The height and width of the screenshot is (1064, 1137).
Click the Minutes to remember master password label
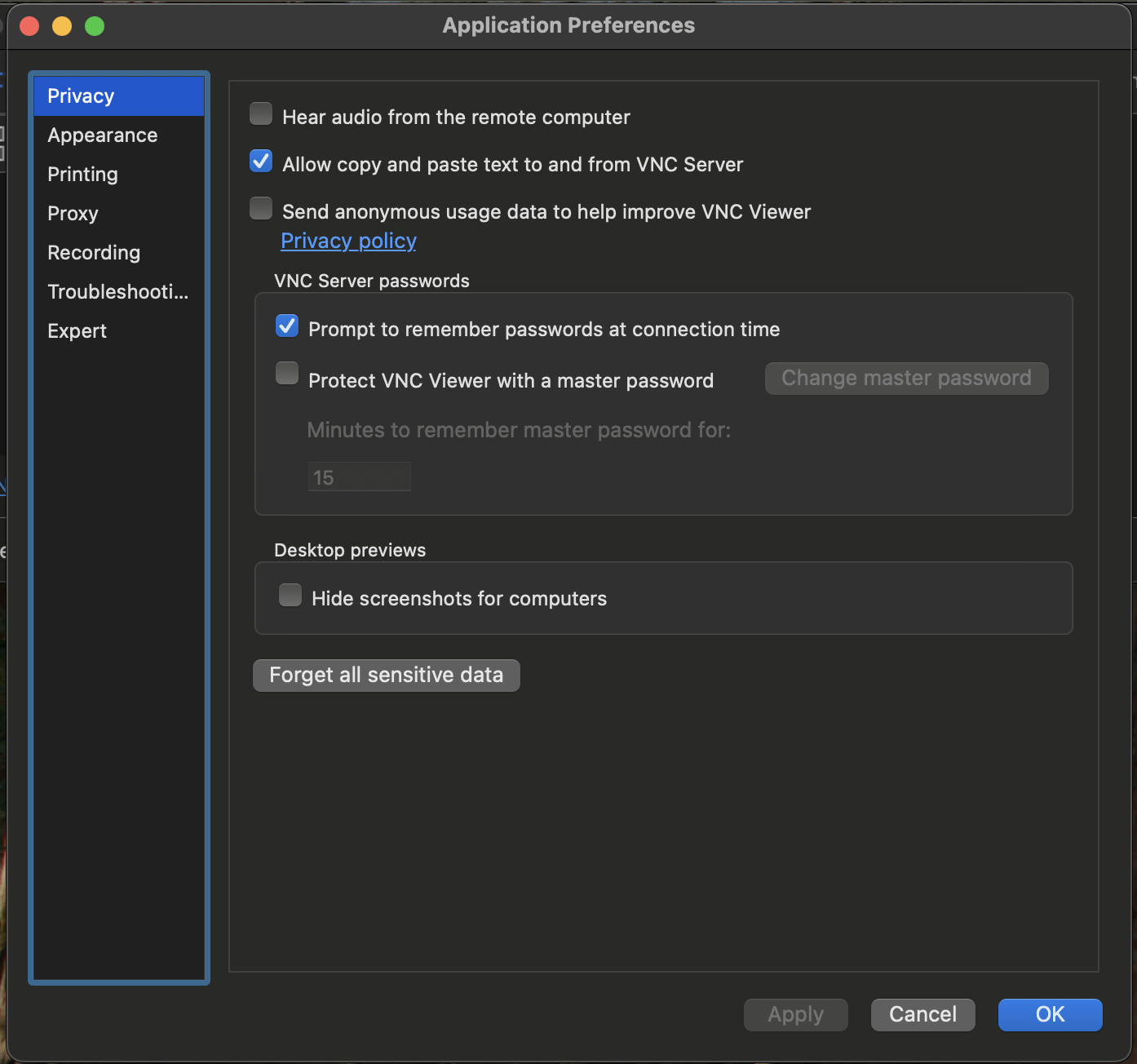tap(519, 430)
